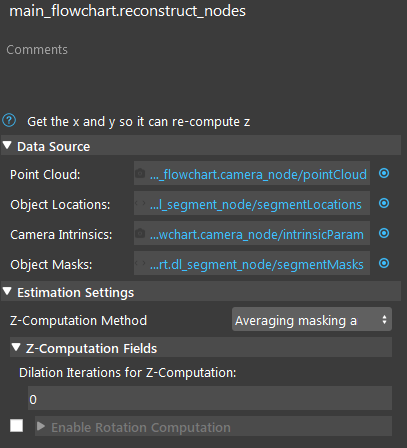Click the Comments text area
Image resolution: width=407 pixels, height=448 pixels.
coord(203,74)
